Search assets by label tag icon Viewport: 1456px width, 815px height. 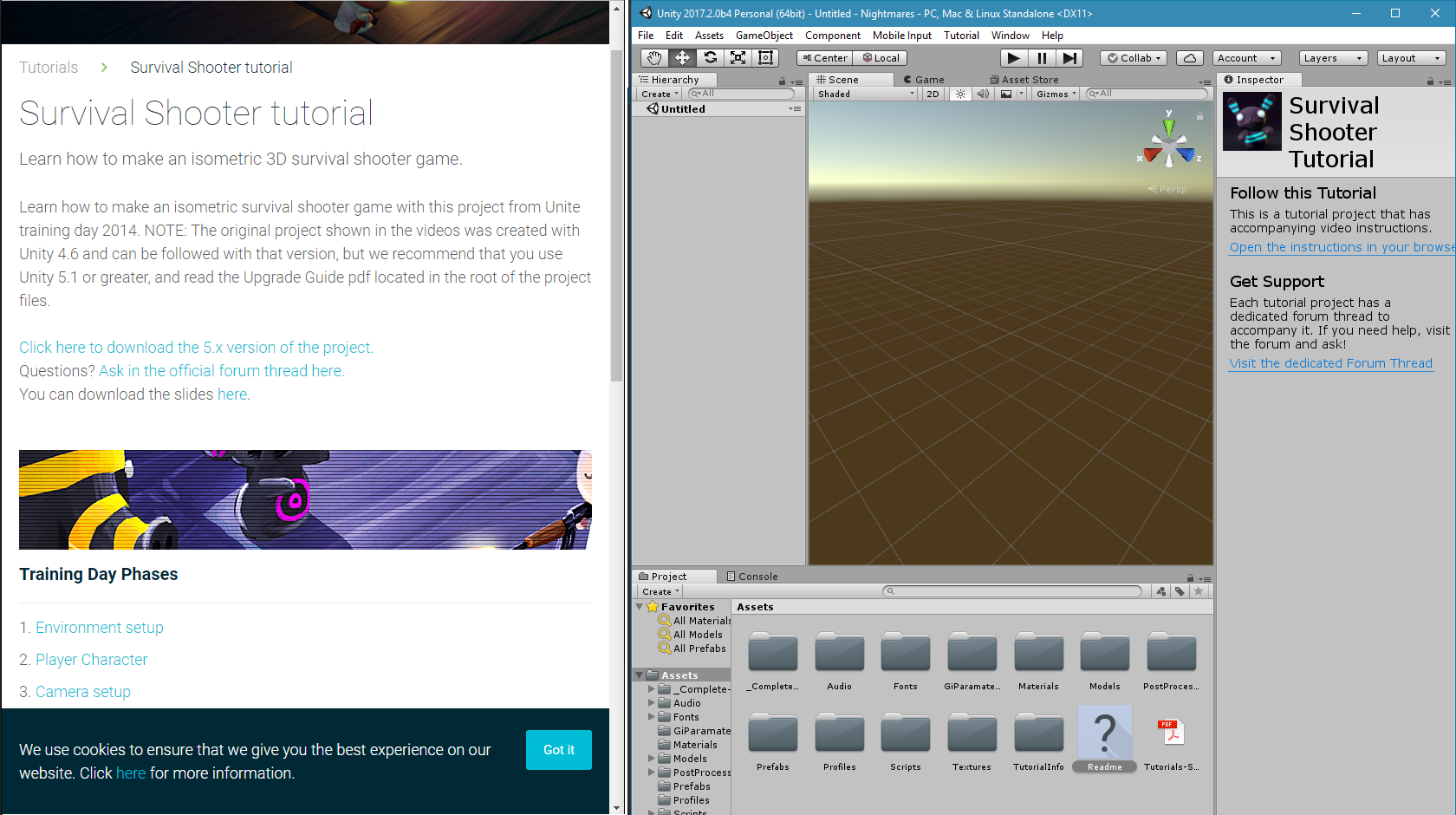pos(1180,591)
